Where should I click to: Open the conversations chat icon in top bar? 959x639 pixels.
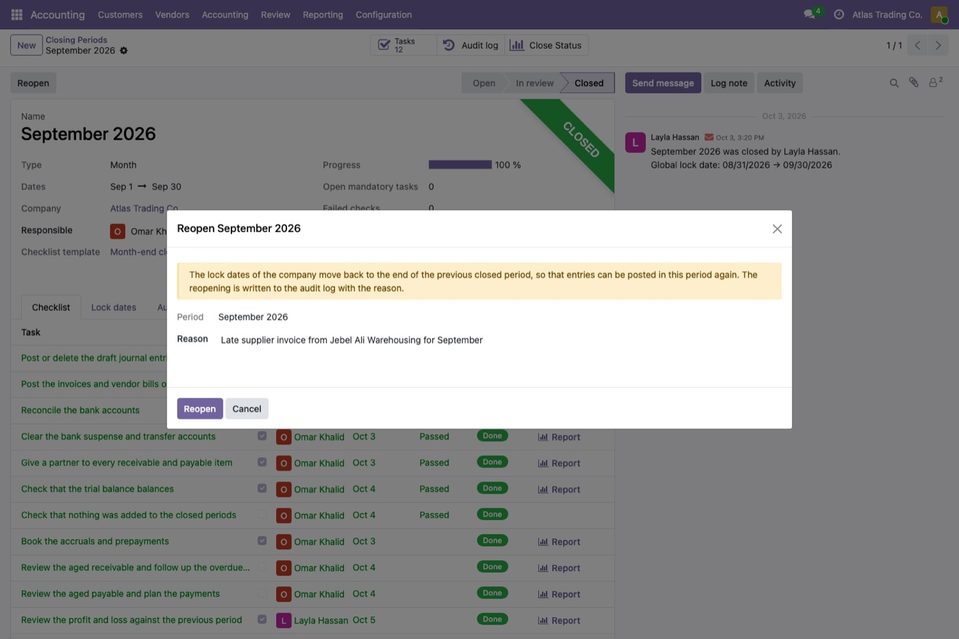coord(810,14)
